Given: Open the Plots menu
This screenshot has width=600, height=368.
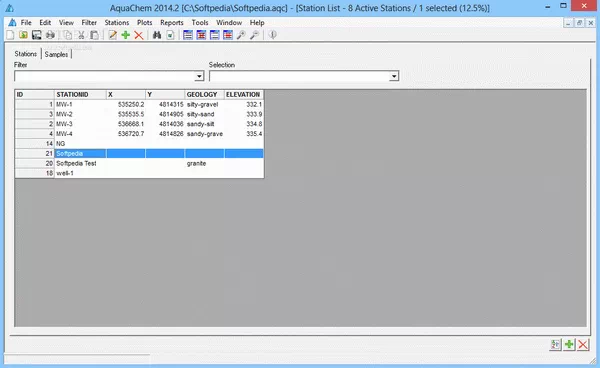Looking at the screenshot, I should (x=145, y=23).
